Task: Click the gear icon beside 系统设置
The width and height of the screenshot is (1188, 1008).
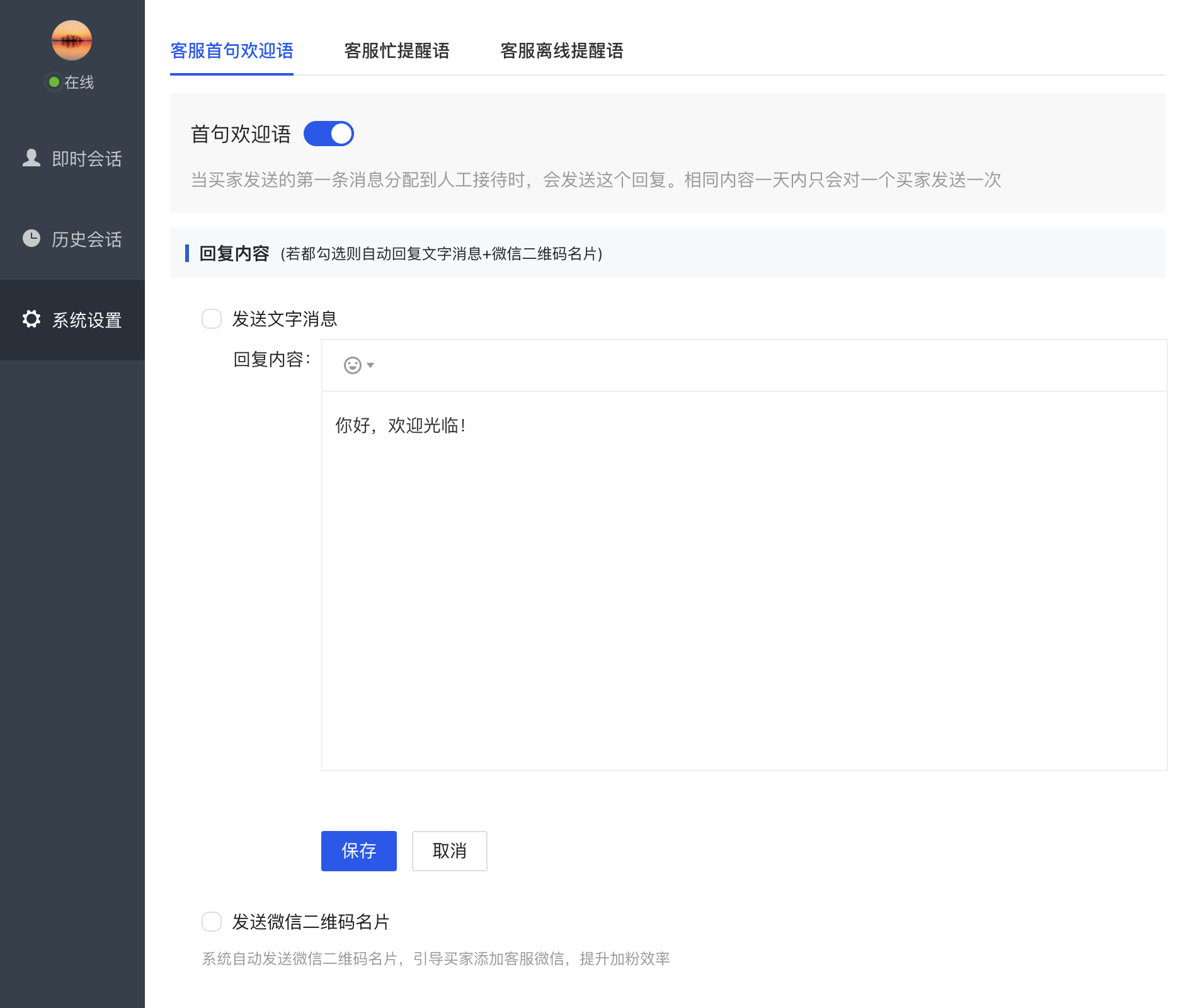Action: (31, 319)
